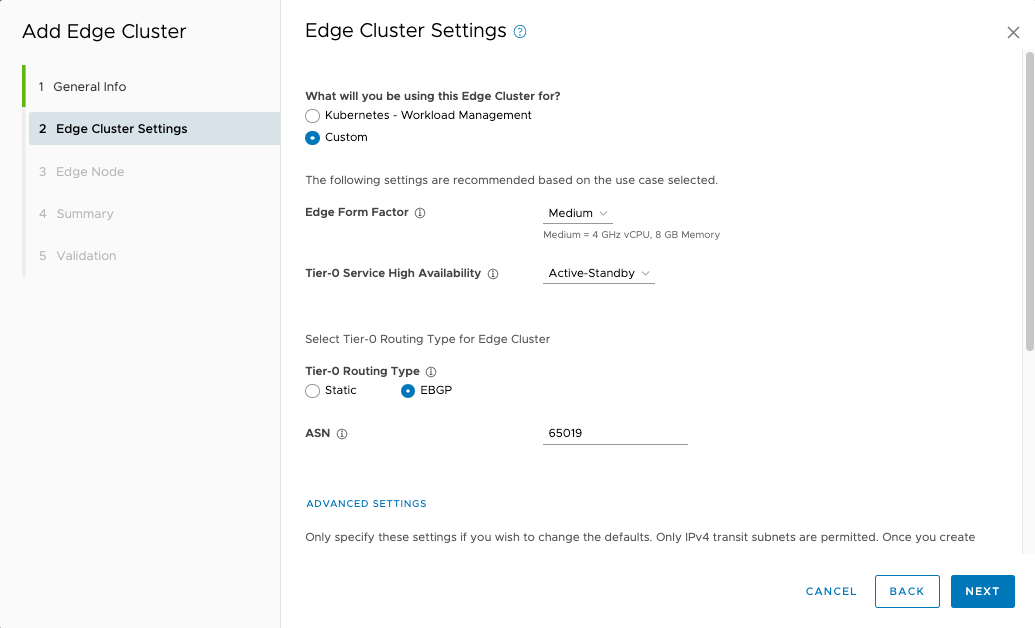This screenshot has height=628, width=1035.
Task: Choose Static routing type
Action: coord(312,391)
